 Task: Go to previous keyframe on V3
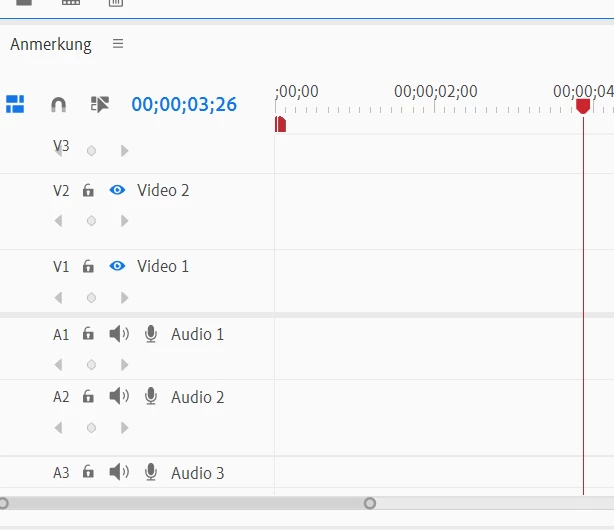58,151
